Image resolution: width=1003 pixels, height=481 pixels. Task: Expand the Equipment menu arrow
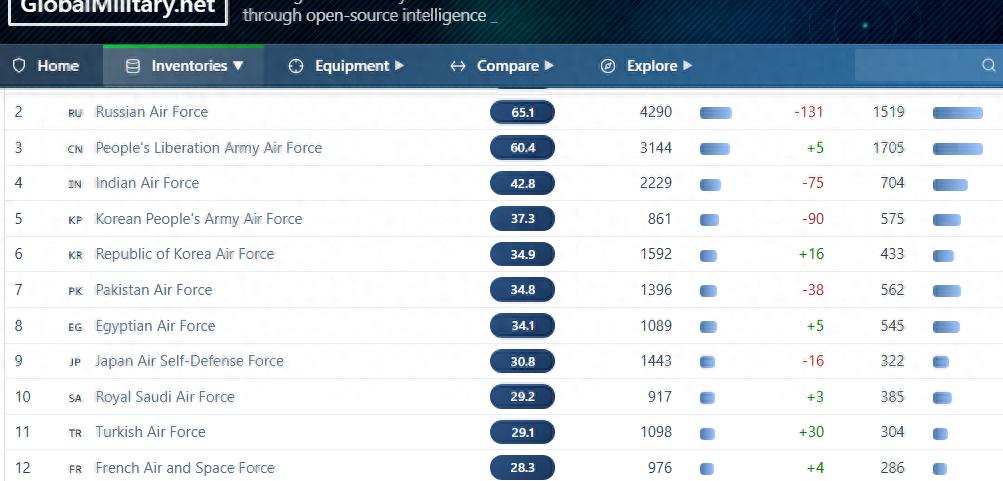coord(400,66)
